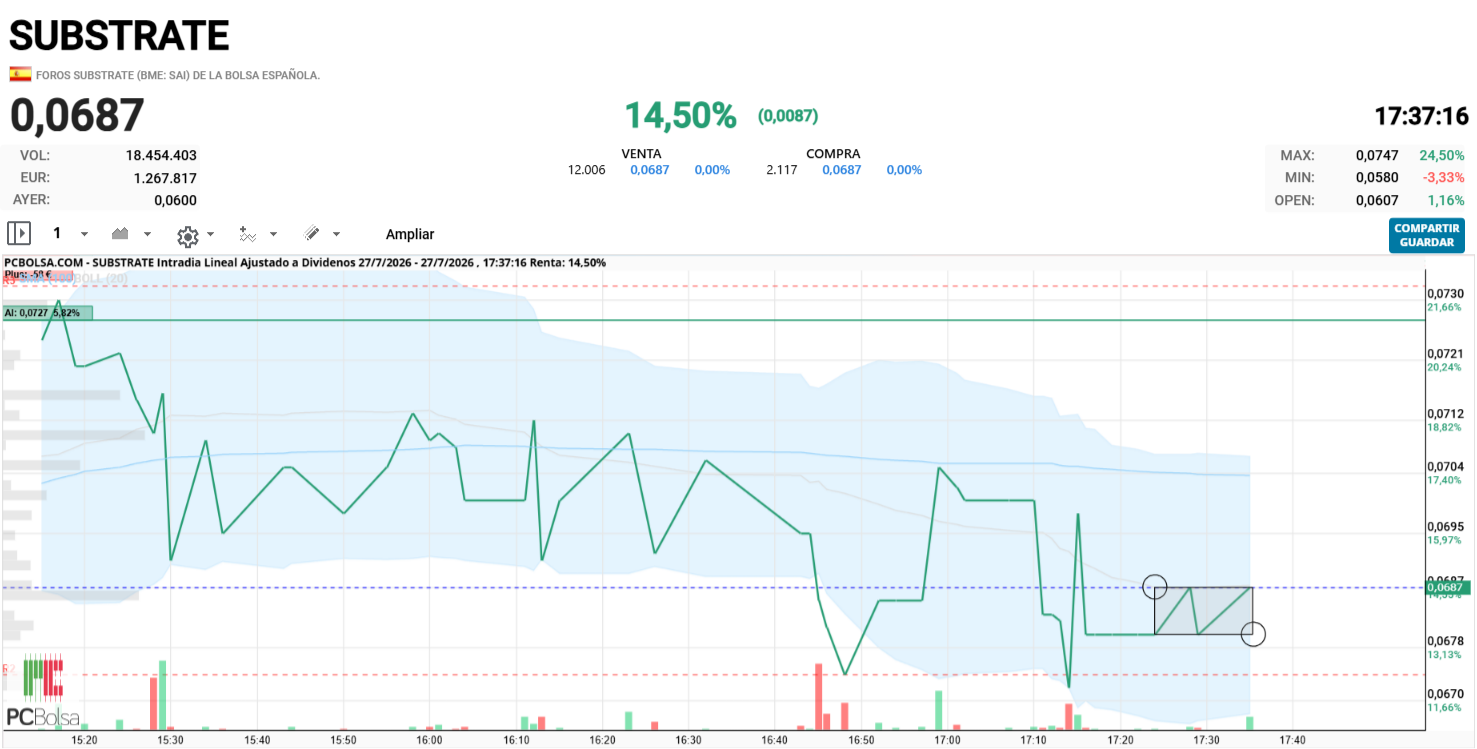
Task: Expand the chart type dropdown arrow
Action: (147, 234)
